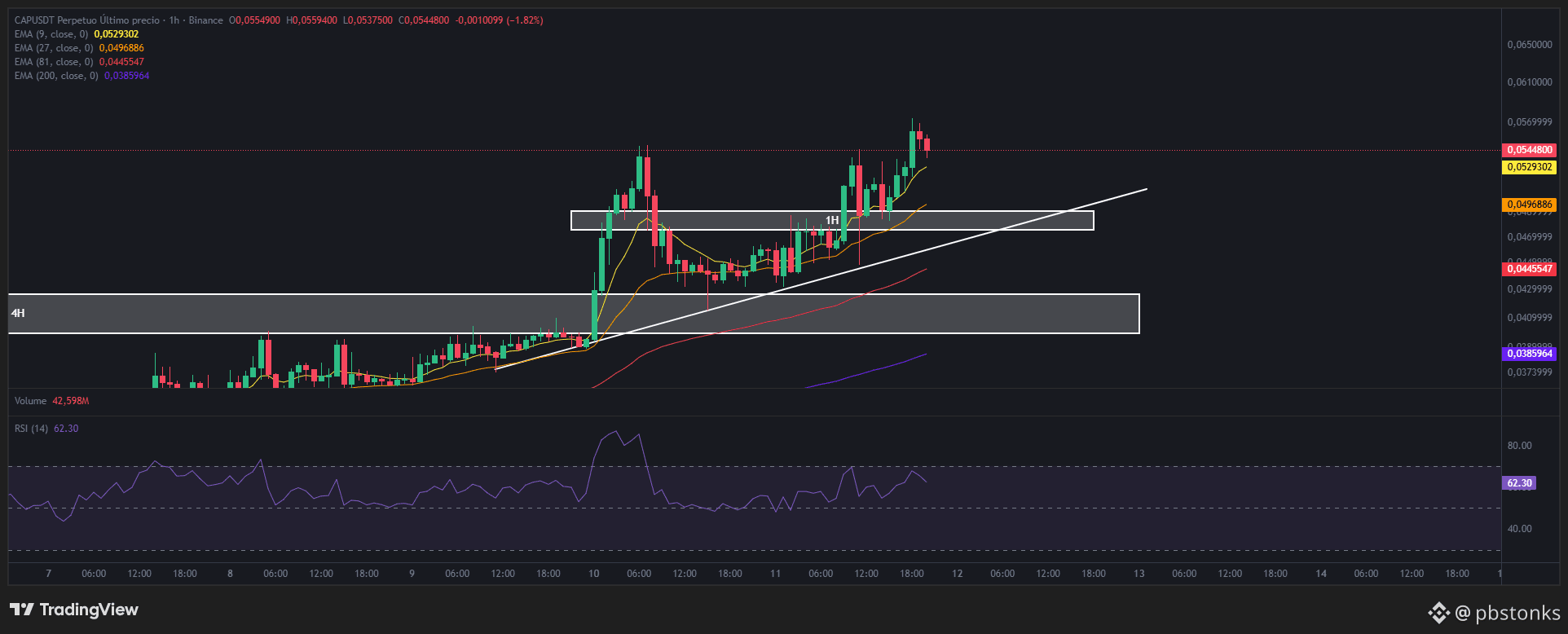Click the purple 0,0385964 price axis label
The image size is (1568, 634).
click(1530, 354)
